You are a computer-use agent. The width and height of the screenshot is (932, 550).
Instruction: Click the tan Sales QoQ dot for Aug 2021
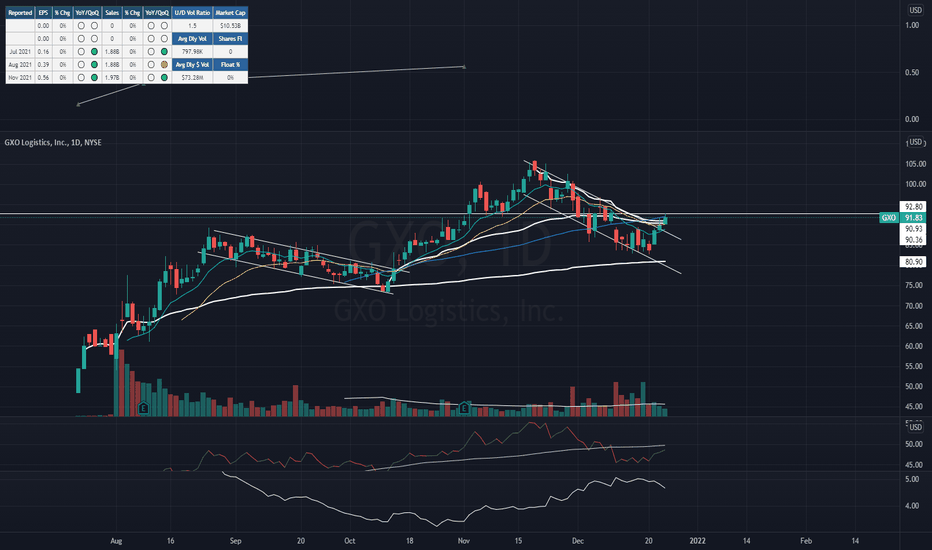tap(164, 64)
